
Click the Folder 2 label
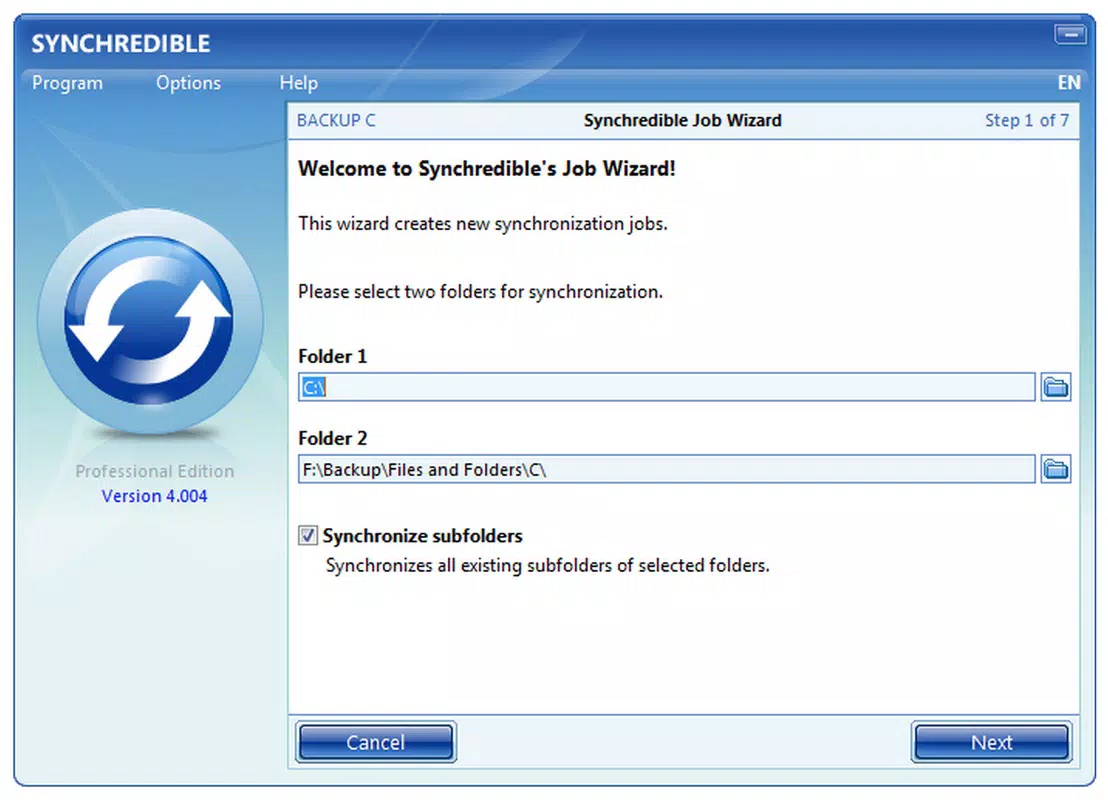tap(333, 438)
